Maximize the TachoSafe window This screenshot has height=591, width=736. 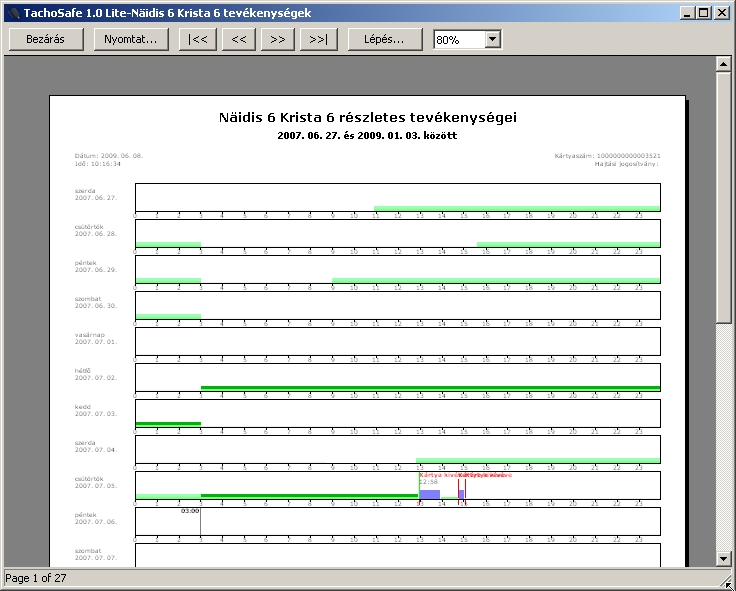tap(704, 13)
